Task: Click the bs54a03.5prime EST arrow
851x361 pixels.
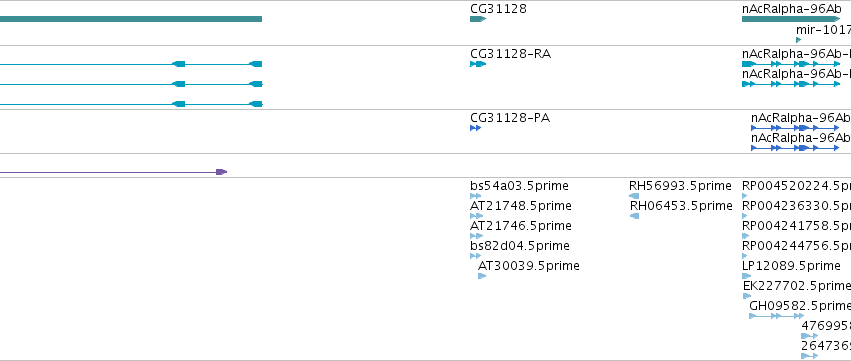Action: point(473,196)
